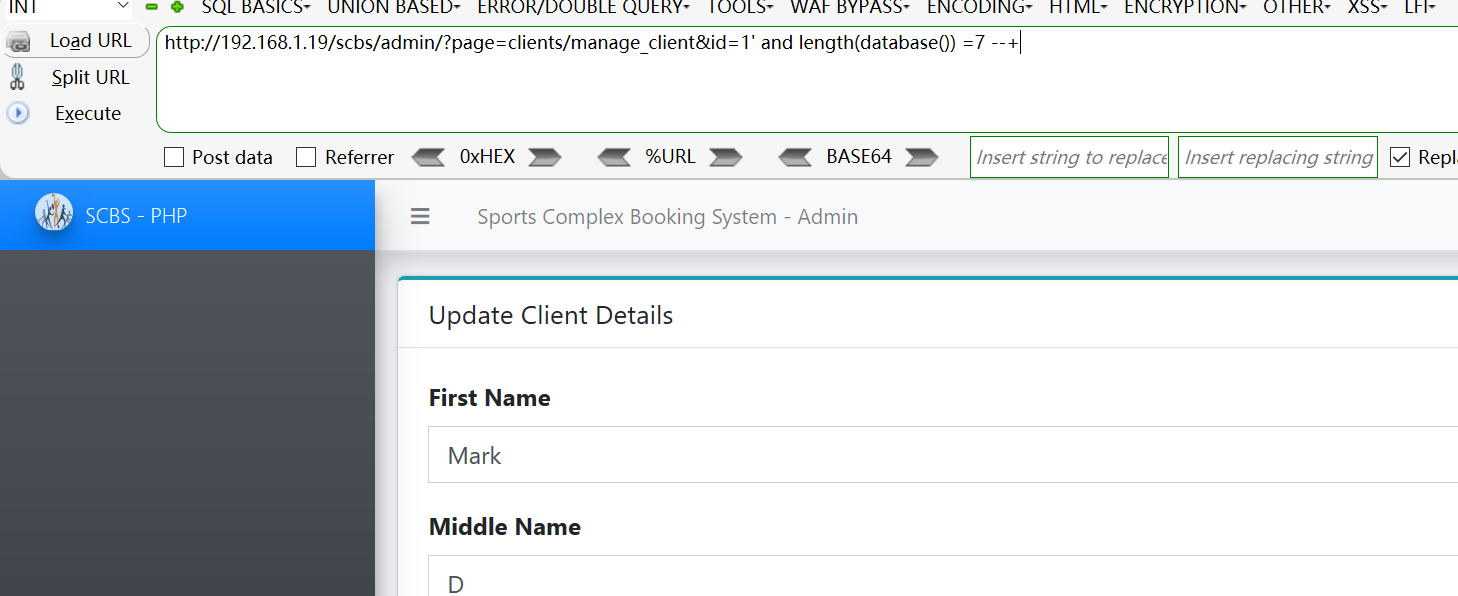Image resolution: width=1458 pixels, height=596 pixels.
Task: Open the ENCODING menu
Action: point(980,7)
